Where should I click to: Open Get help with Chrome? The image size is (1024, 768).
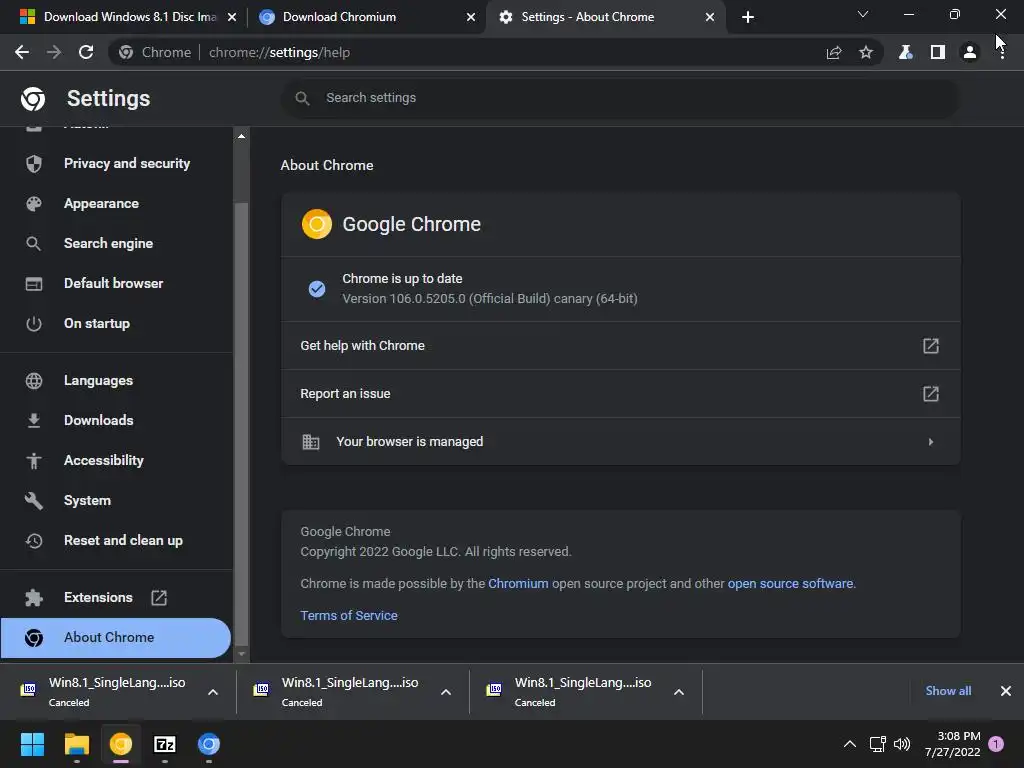tap(620, 345)
